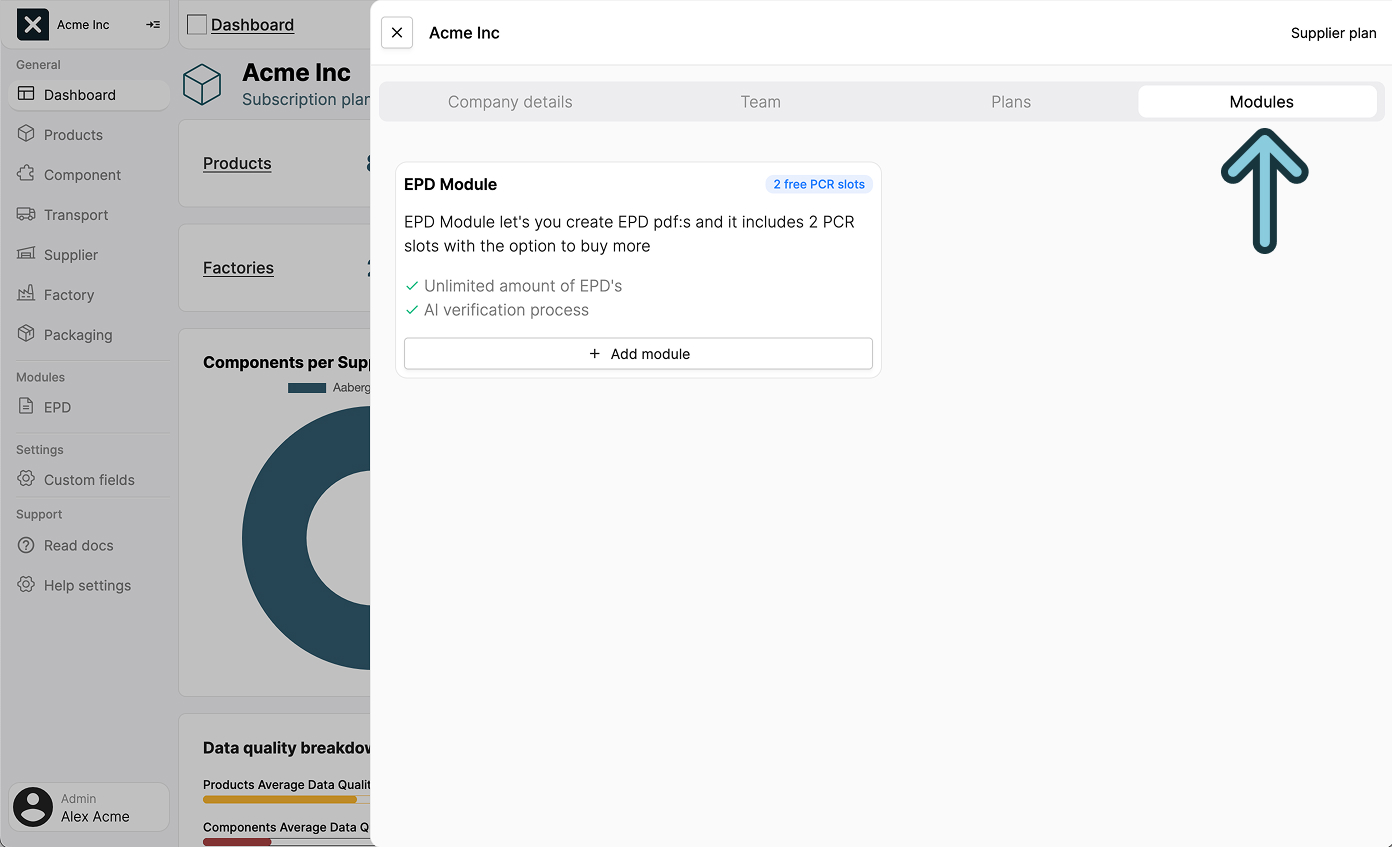The height and width of the screenshot is (847, 1392).
Task: Click the Component puzzle icon in sidebar
Action: pyautogui.click(x=26, y=174)
